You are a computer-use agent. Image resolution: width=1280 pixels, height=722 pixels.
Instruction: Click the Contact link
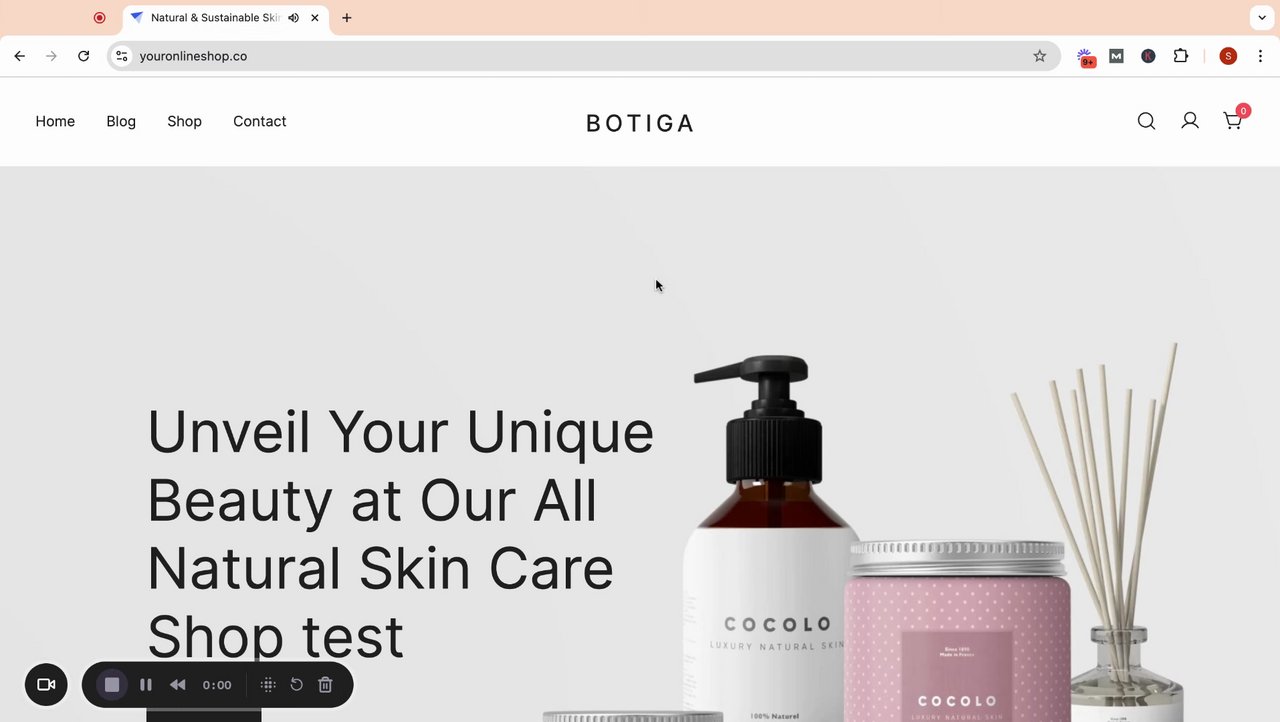[260, 121]
